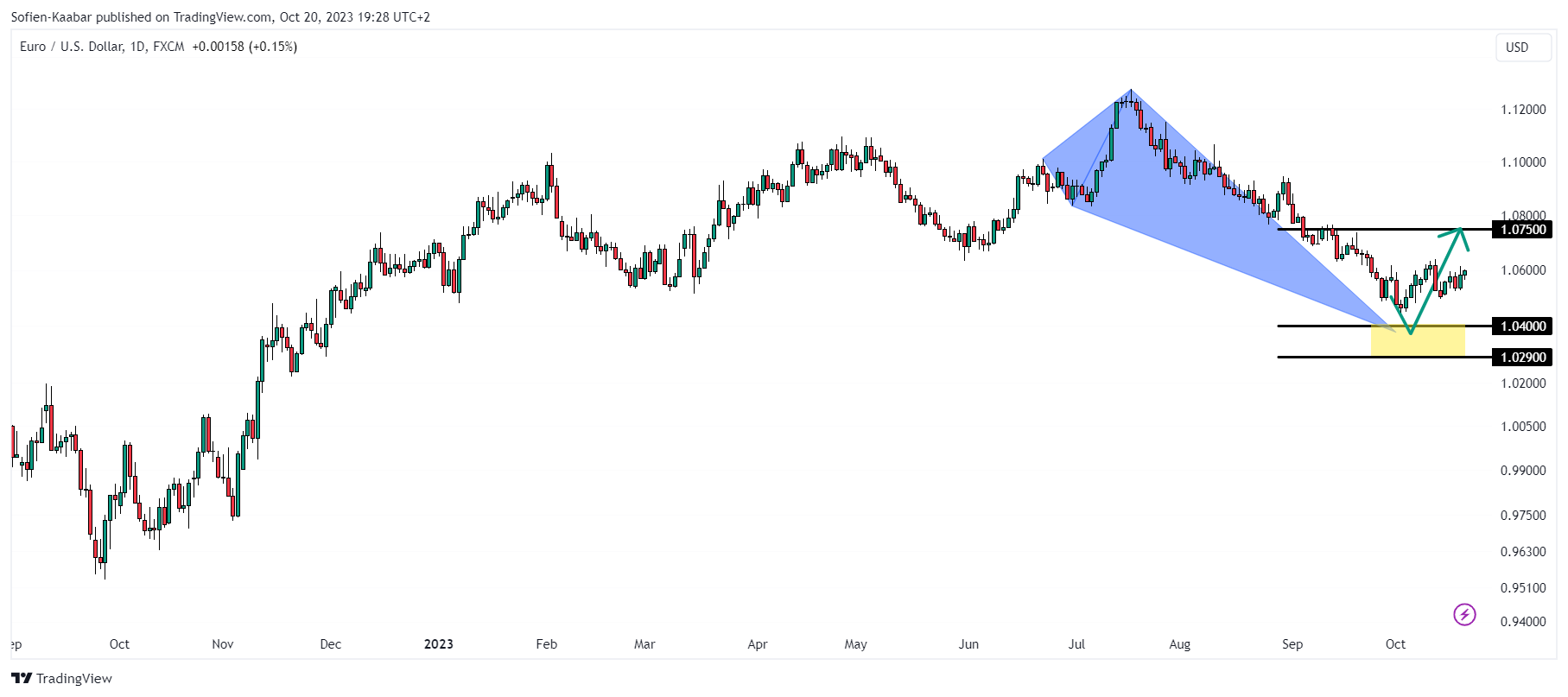Click the Feb label on the time axis
Image resolution: width=1568 pixels, height=697 pixels.
546,644
